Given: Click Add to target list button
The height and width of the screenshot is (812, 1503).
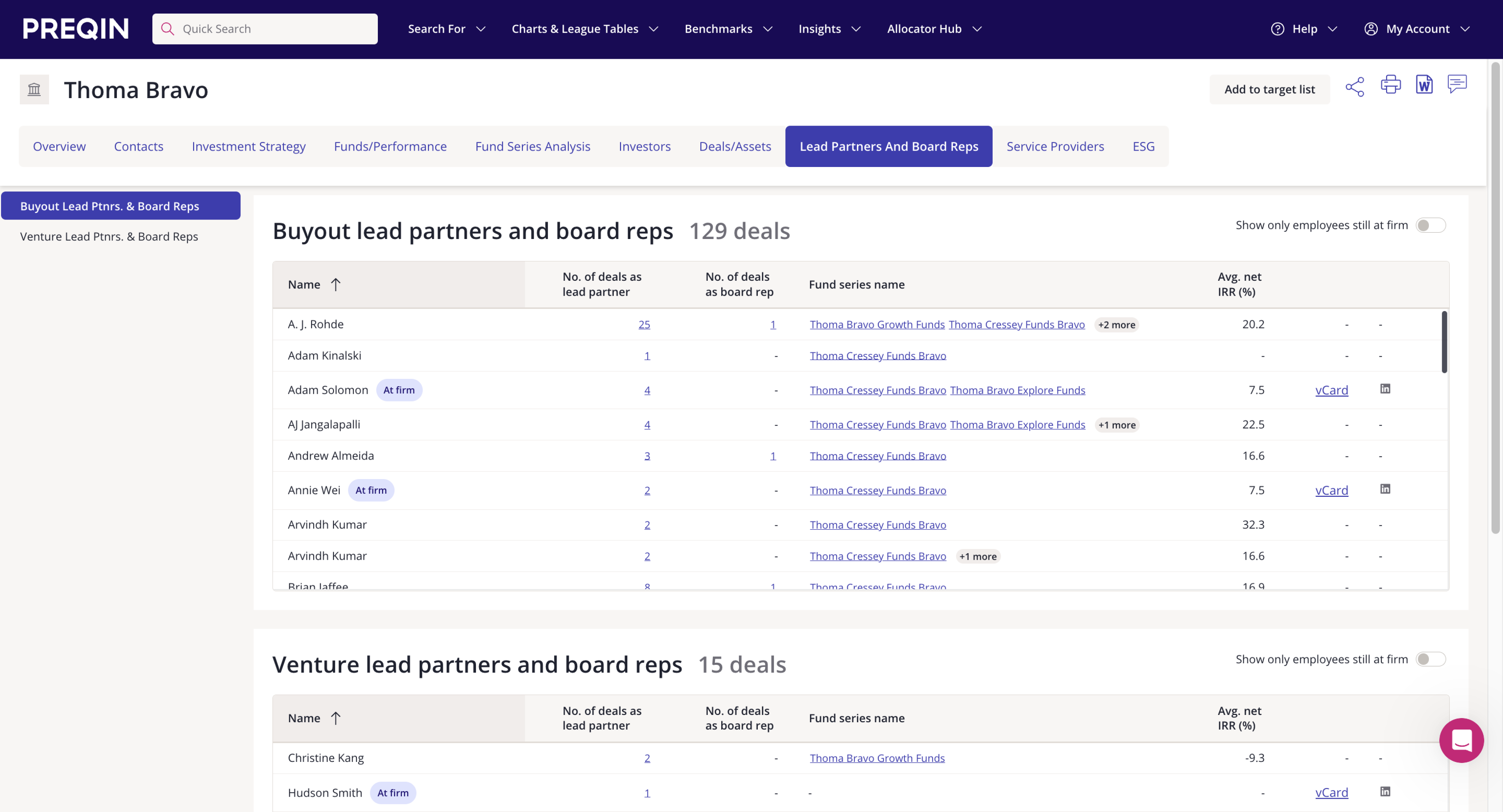Looking at the screenshot, I should pos(1269,89).
